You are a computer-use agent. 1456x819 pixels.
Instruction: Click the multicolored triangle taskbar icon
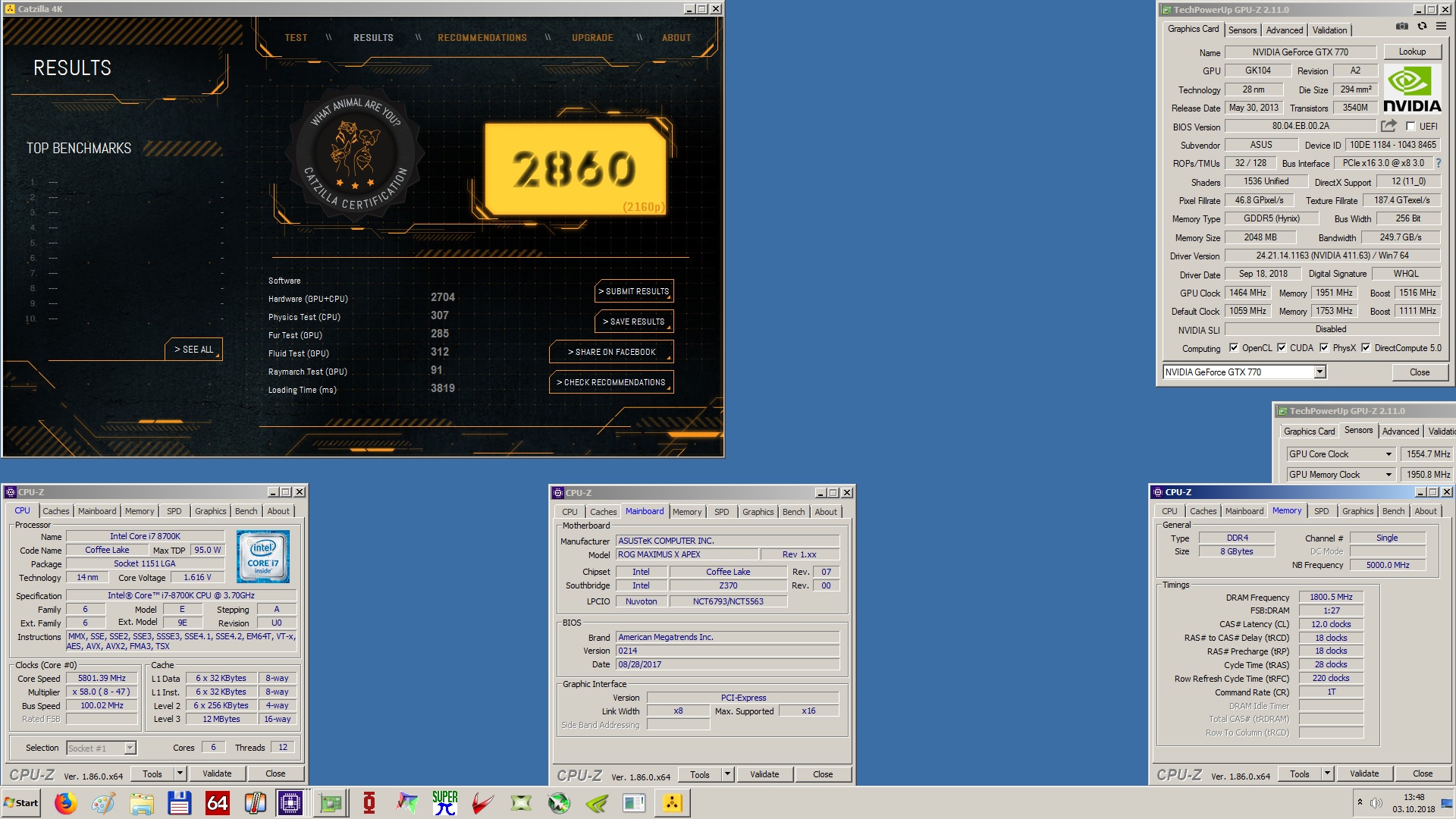pos(407,803)
